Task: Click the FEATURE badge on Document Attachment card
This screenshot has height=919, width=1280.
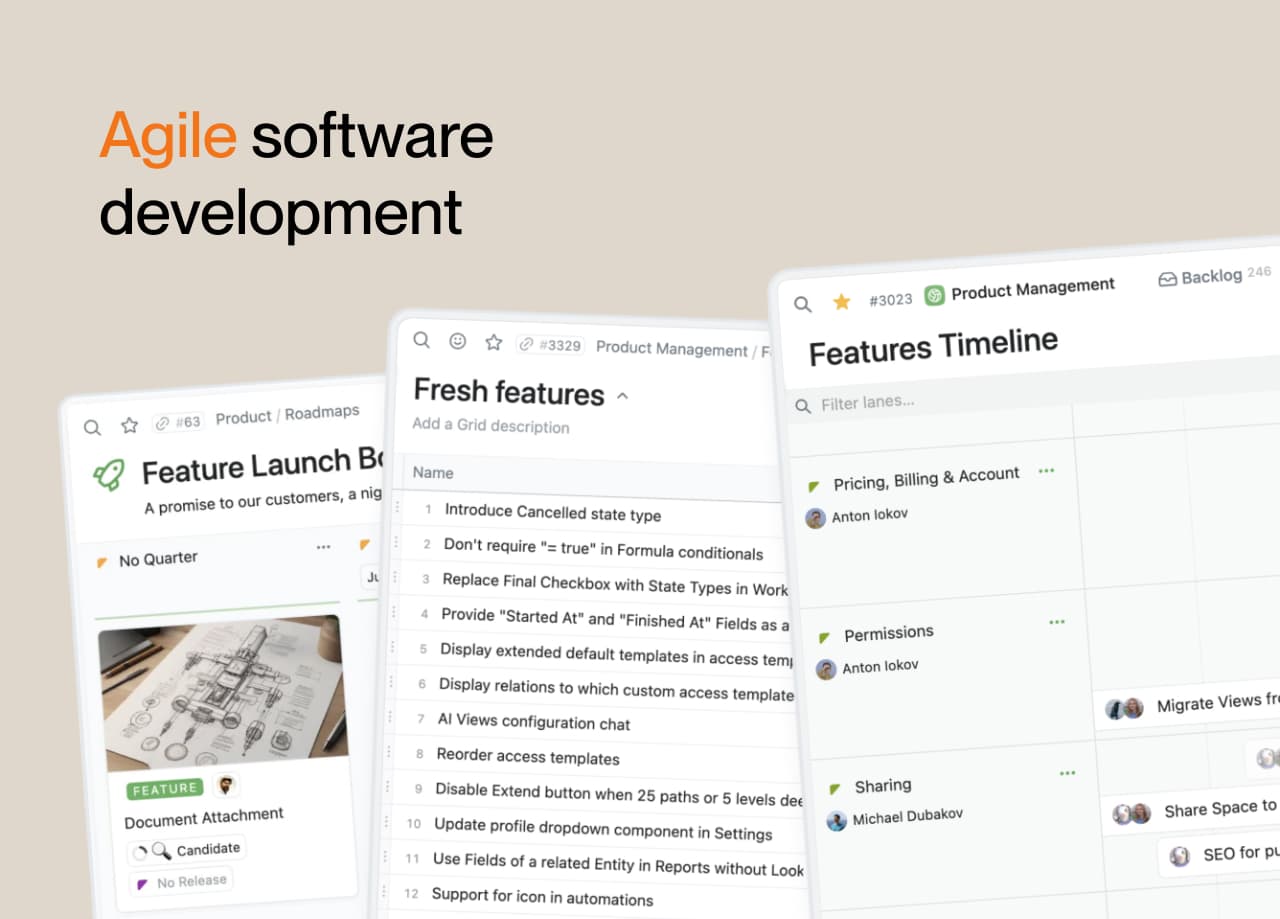Action: (x=165, y=789)
